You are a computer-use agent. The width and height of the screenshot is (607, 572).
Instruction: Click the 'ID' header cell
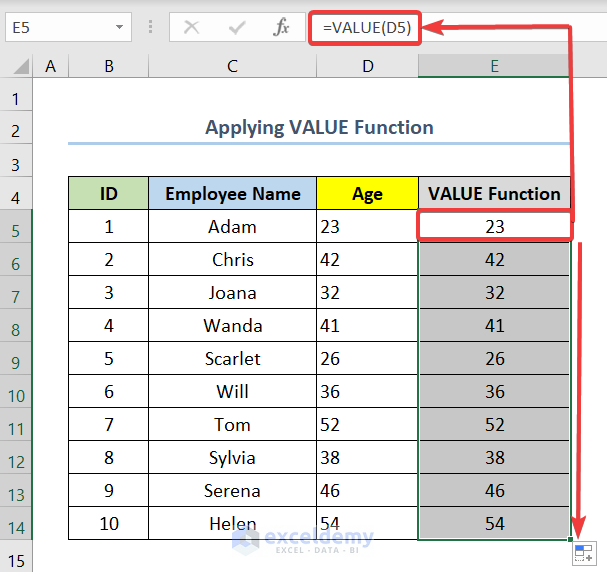[108, 194]
